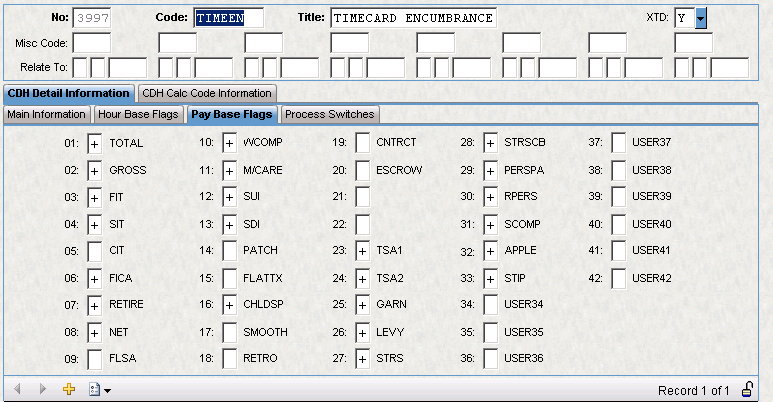Check the 20 ESCROW flag box
The image size is (773, 402).
tap(362, 171)
